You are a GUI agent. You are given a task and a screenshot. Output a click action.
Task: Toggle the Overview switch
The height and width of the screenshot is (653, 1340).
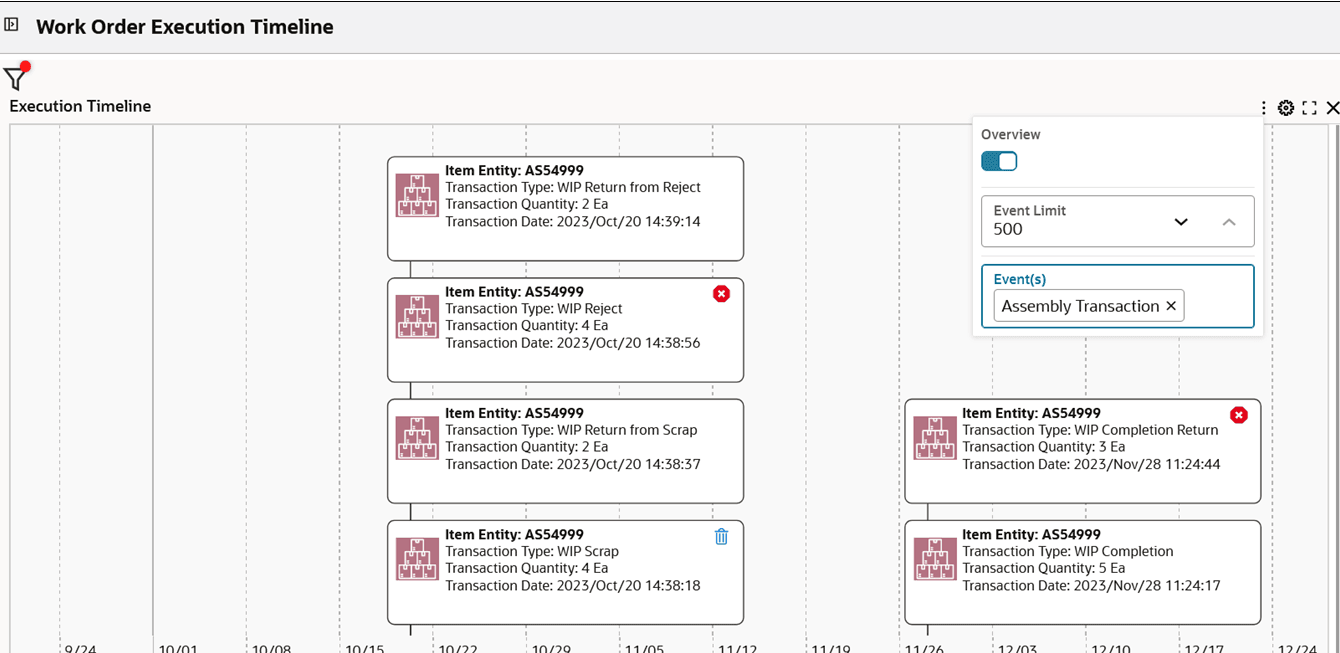[x=999, y=161]
